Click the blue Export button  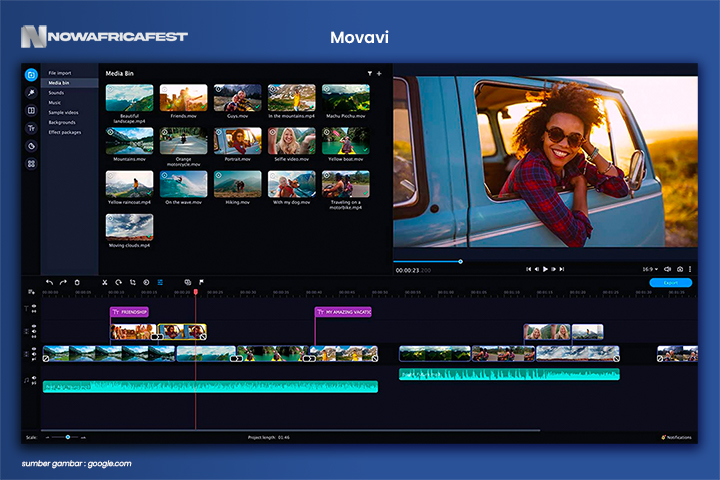pos(670,282)
